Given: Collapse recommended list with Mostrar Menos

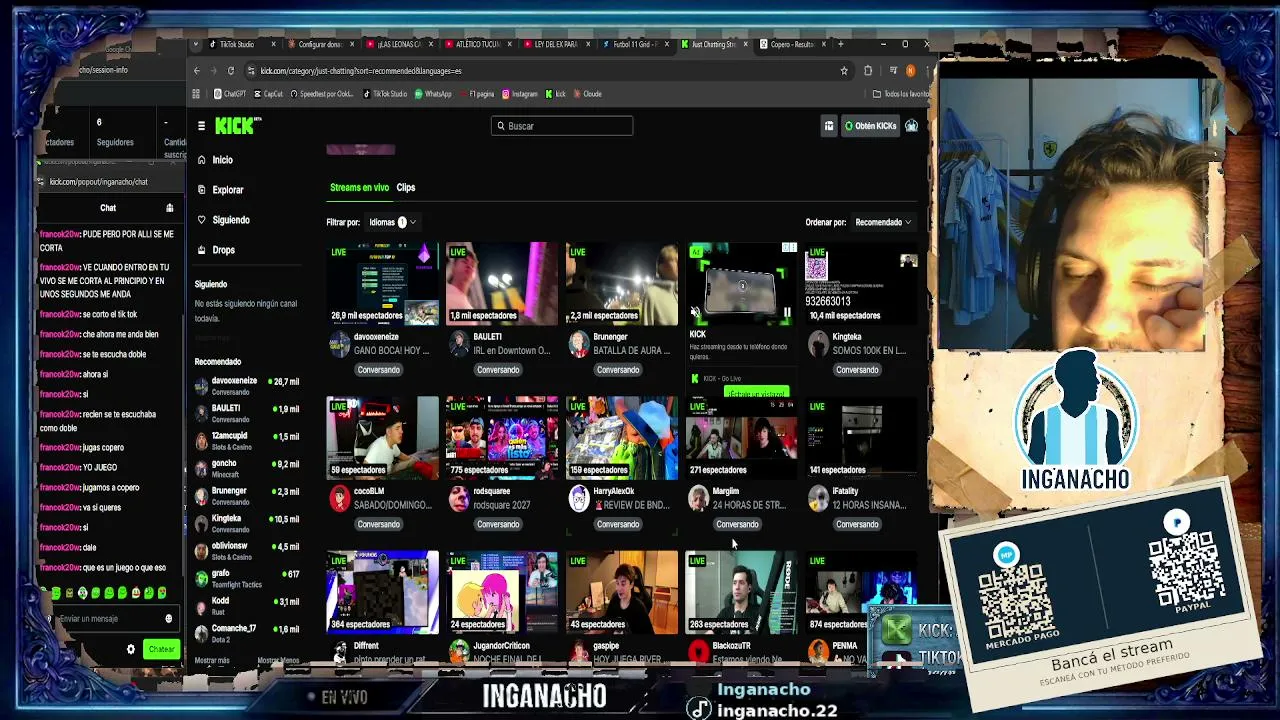Looking at the screenshot, I should (x=278, y=661).
